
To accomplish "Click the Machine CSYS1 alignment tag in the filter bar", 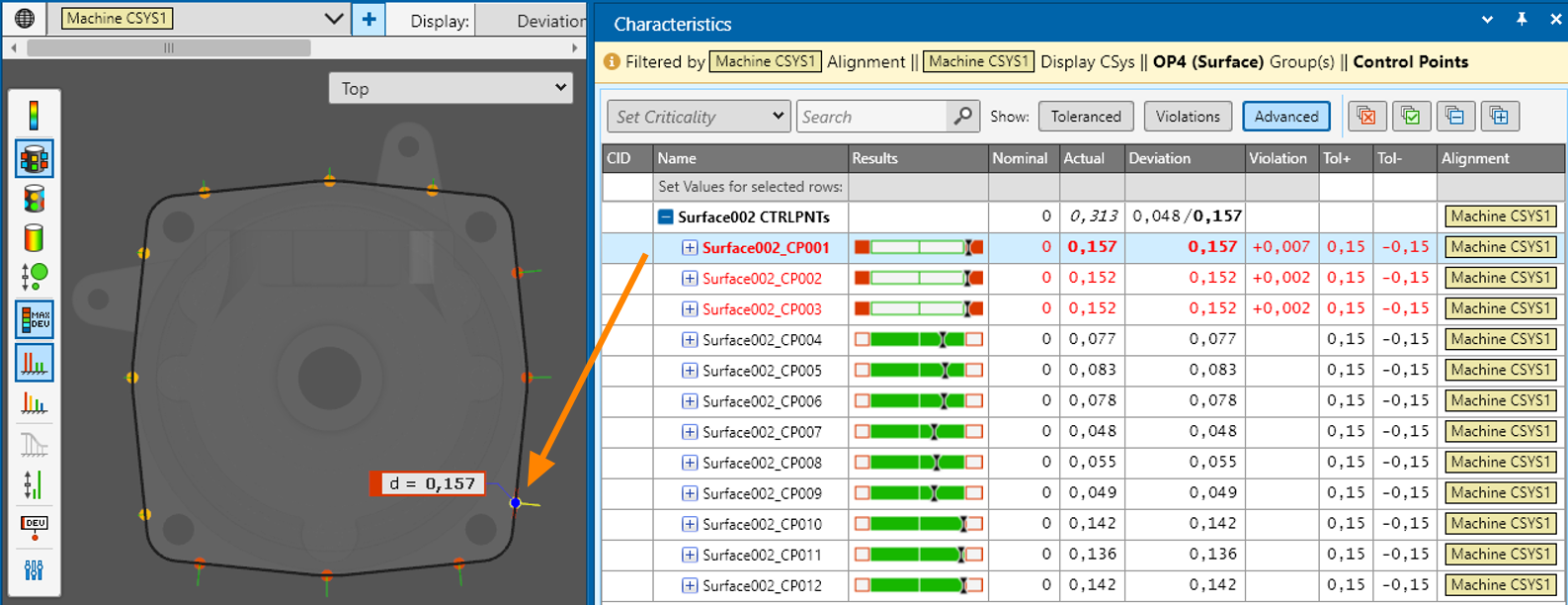I will [766, 61].
